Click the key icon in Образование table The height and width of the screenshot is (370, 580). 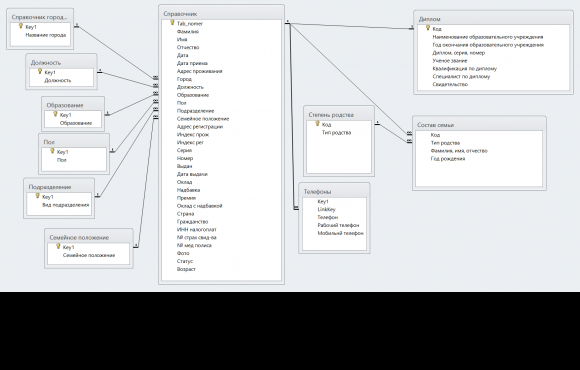pyautogui.click(x=55, y=114)
